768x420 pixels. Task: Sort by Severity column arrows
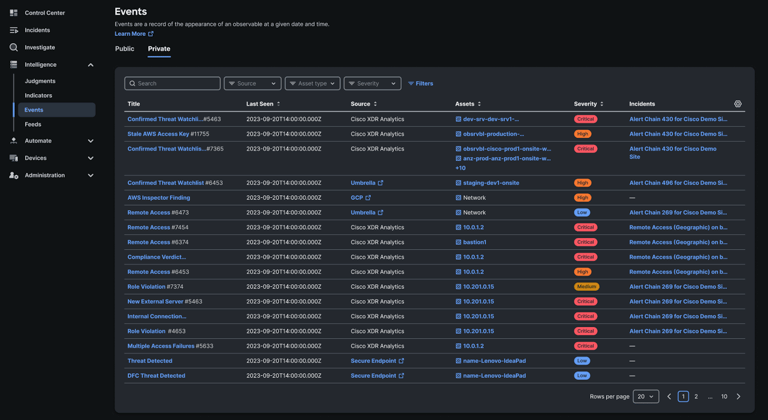(601, 104)
